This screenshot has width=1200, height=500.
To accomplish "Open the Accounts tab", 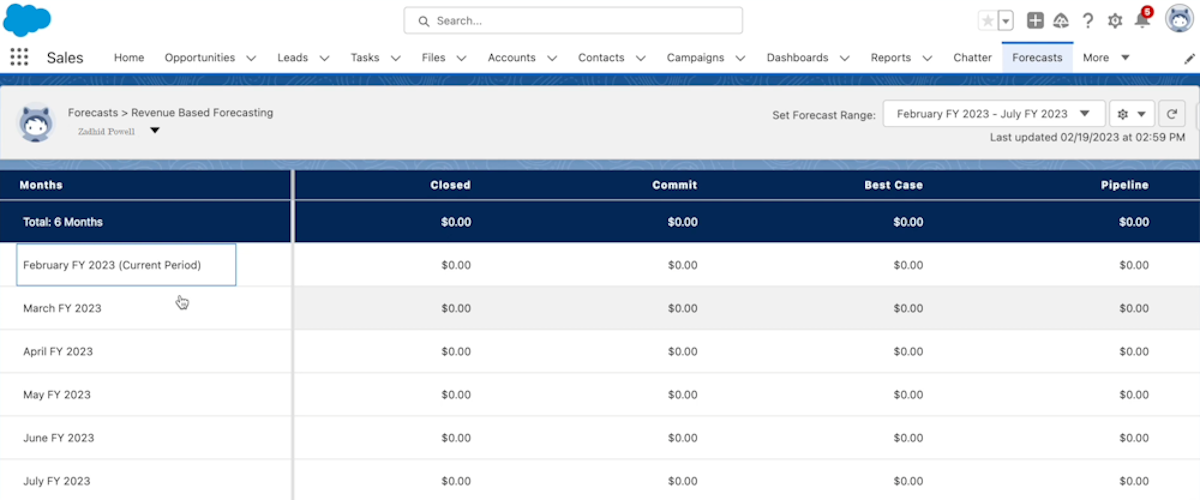I will 512,57.
